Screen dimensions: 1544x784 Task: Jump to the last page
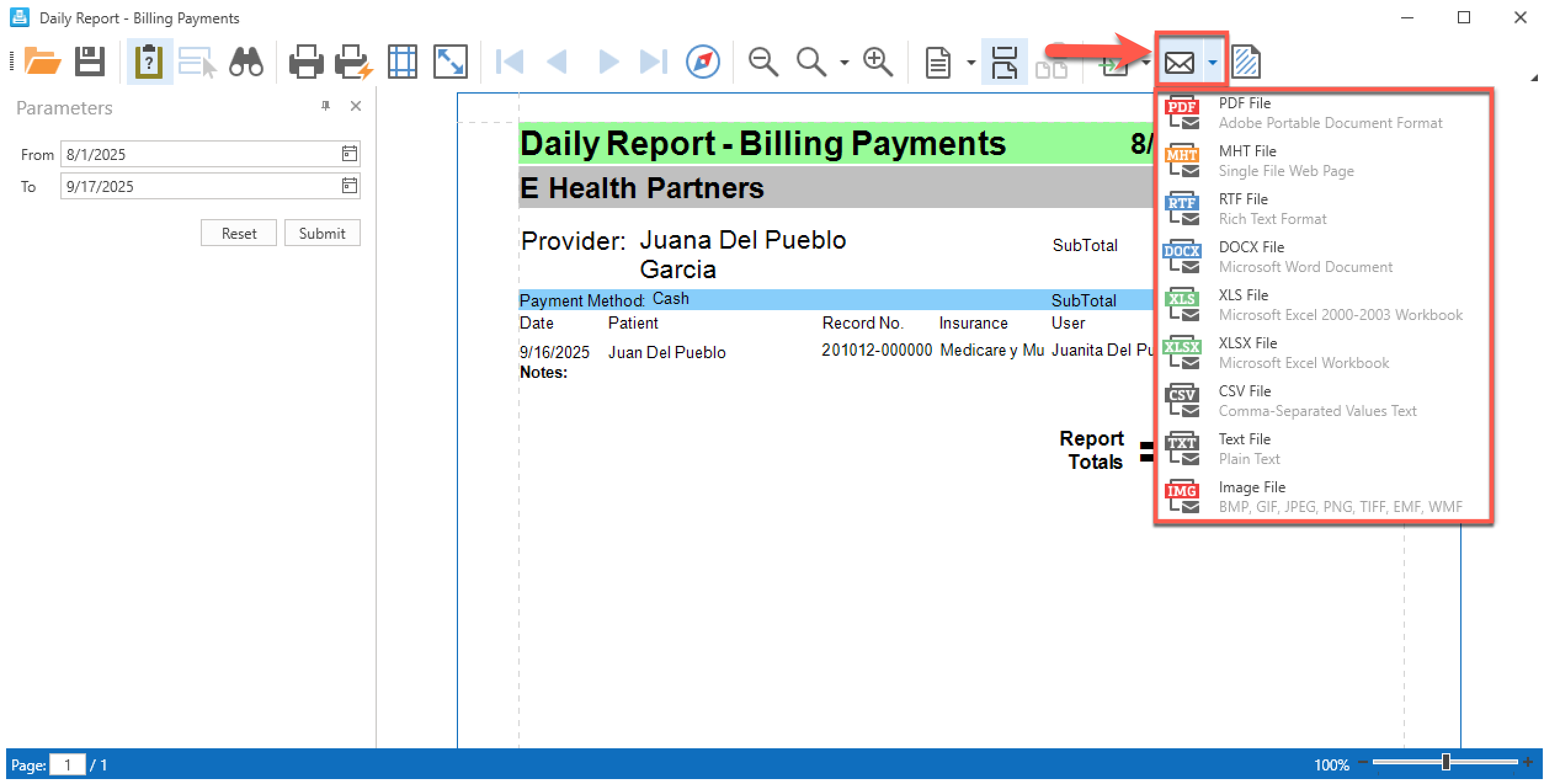coord(653,62)
